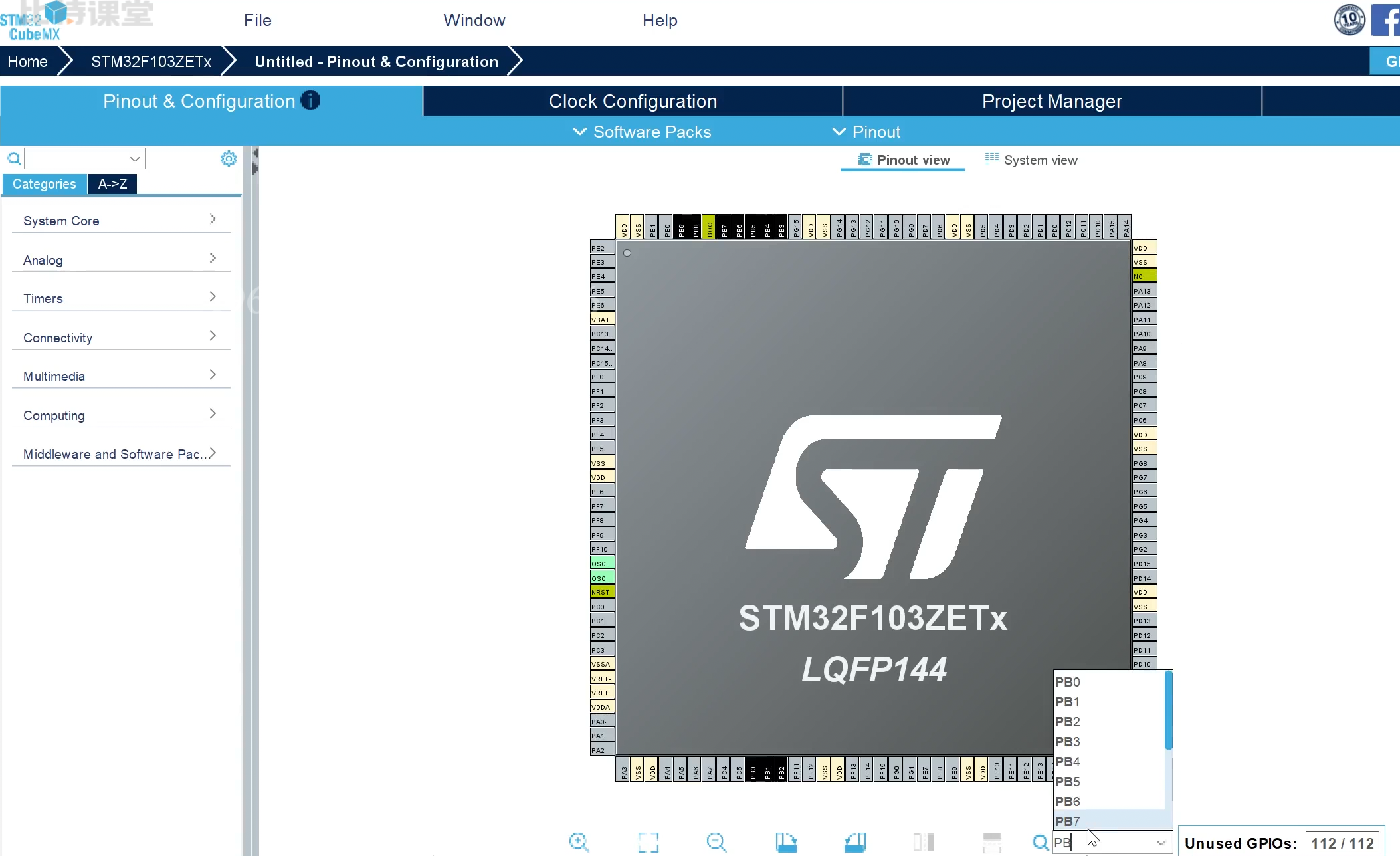The height and width of the screenshot is (856, 1400).
Task: Expand the Timers category
Action: 121,298
